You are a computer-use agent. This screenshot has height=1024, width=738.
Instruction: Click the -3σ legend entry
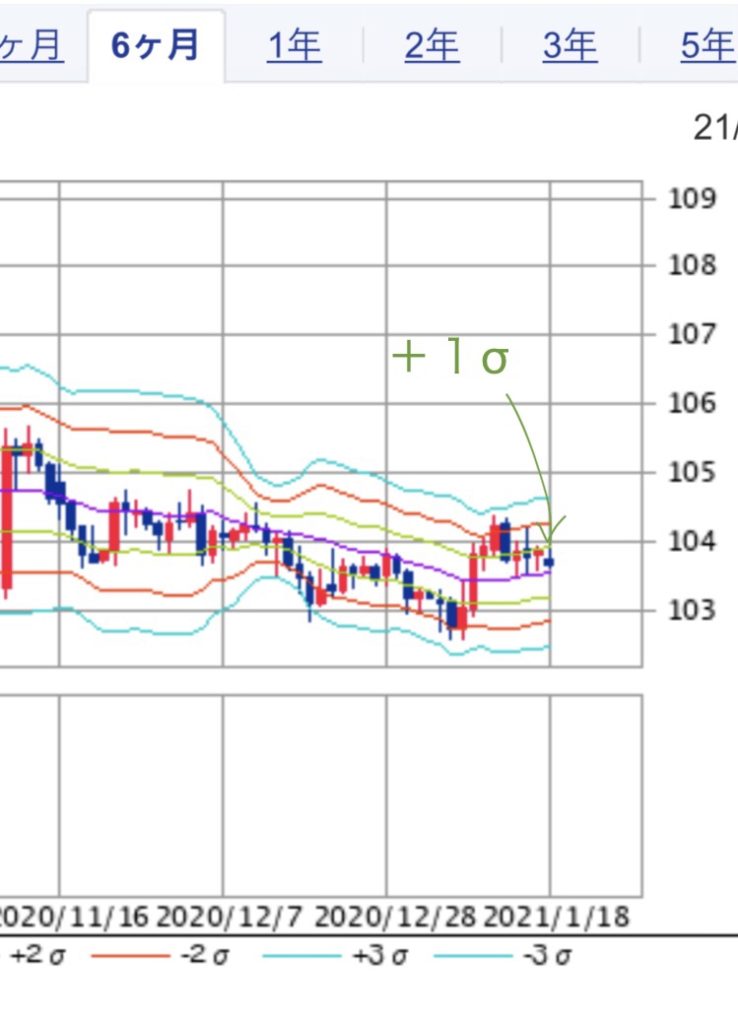[503, 956]
